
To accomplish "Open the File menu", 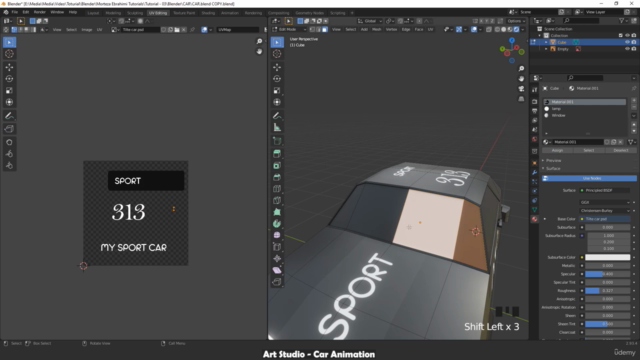I will click(15, 12).
